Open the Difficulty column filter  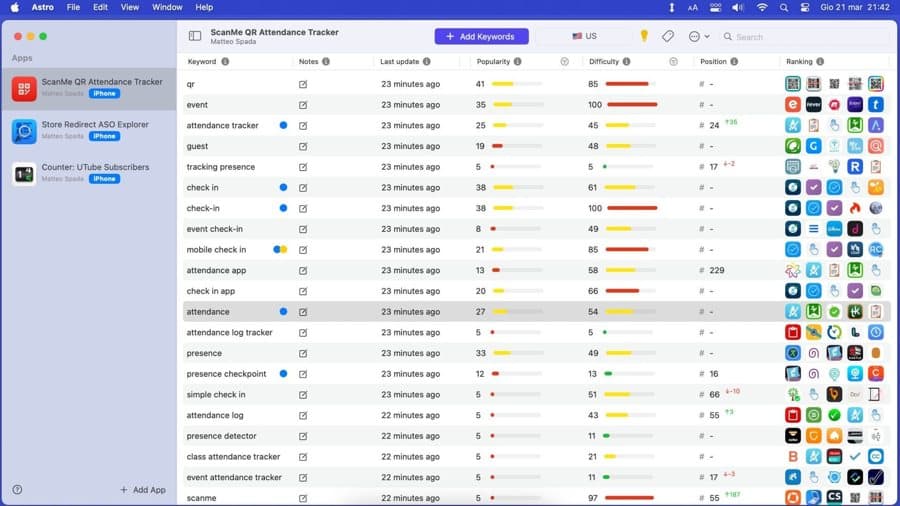pyautogui.click(x=673, y=61)
